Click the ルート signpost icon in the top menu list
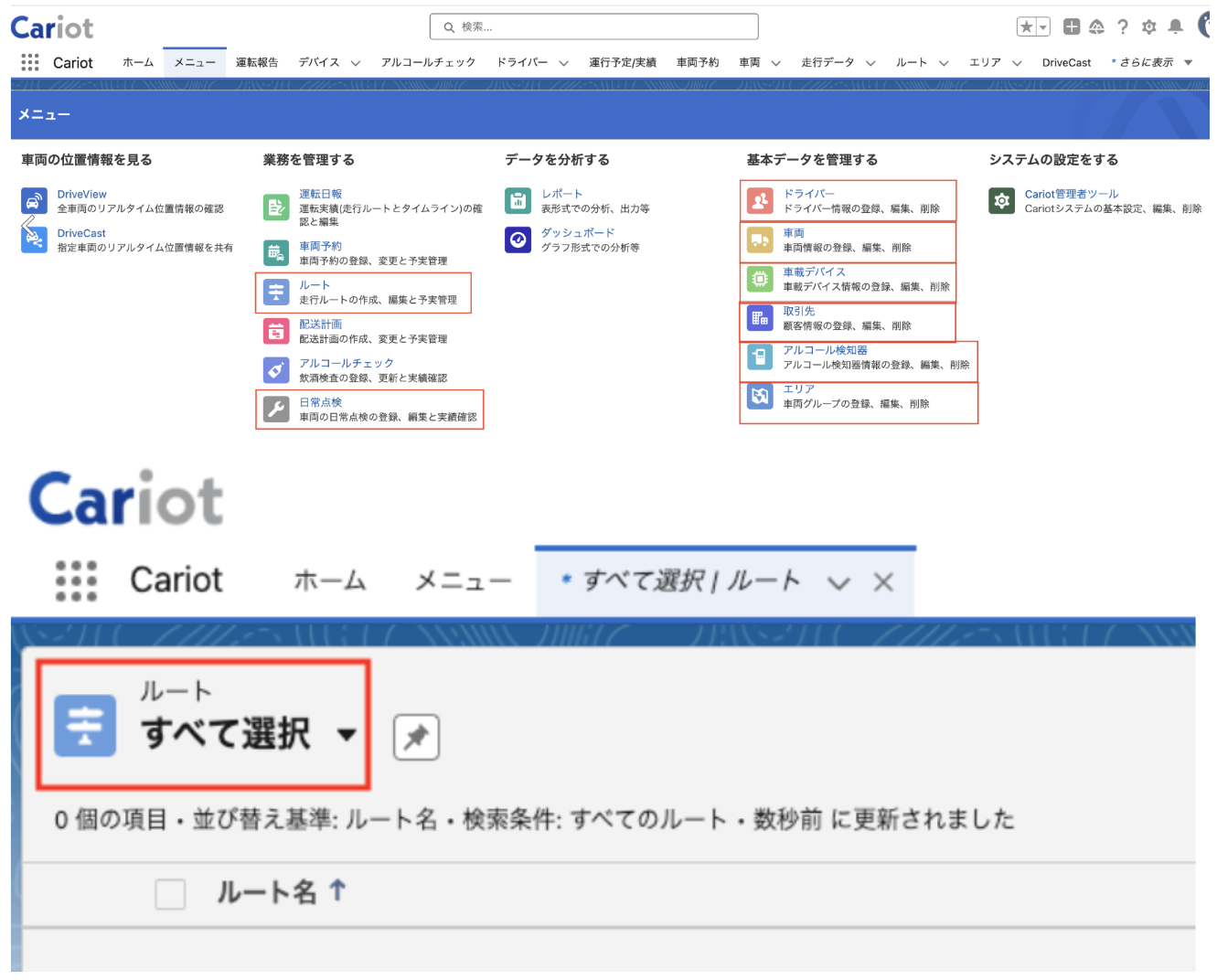The height and width of the screenshot is (980, 1217). tap(276, 292)
